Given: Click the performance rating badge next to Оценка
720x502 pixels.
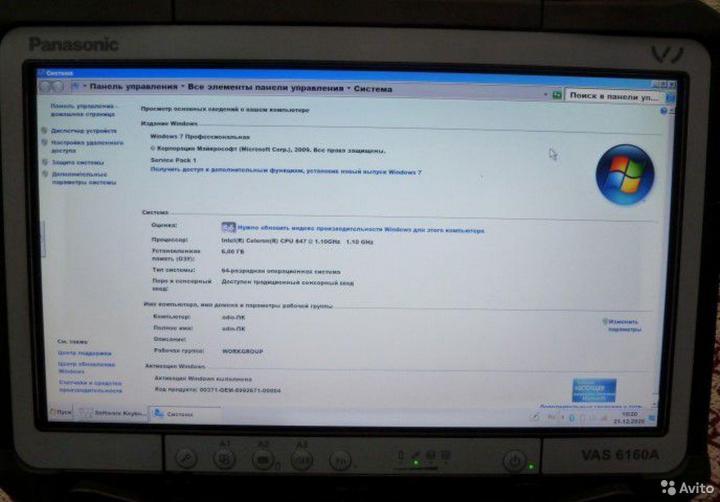Looking at the screenshot, I should click(228, 227).
